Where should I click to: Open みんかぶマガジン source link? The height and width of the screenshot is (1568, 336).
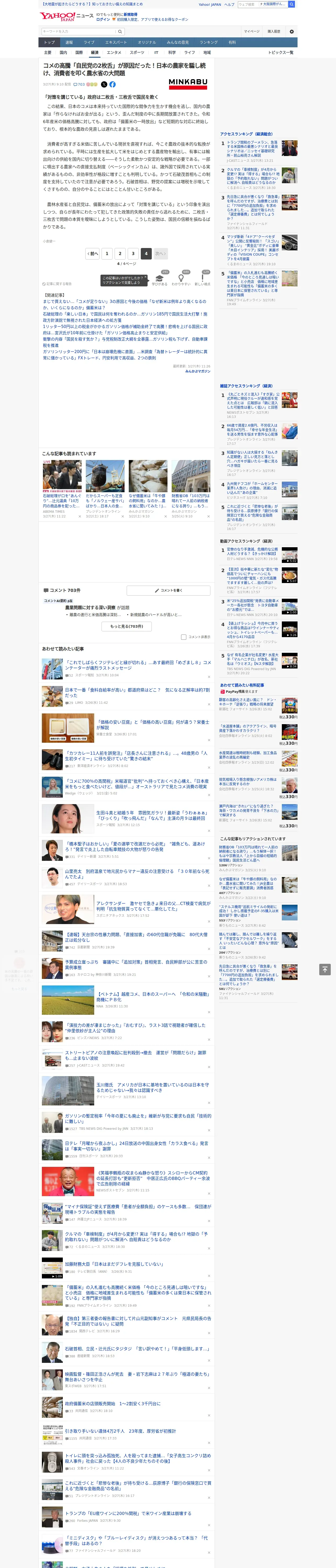[x=198, y=371]
